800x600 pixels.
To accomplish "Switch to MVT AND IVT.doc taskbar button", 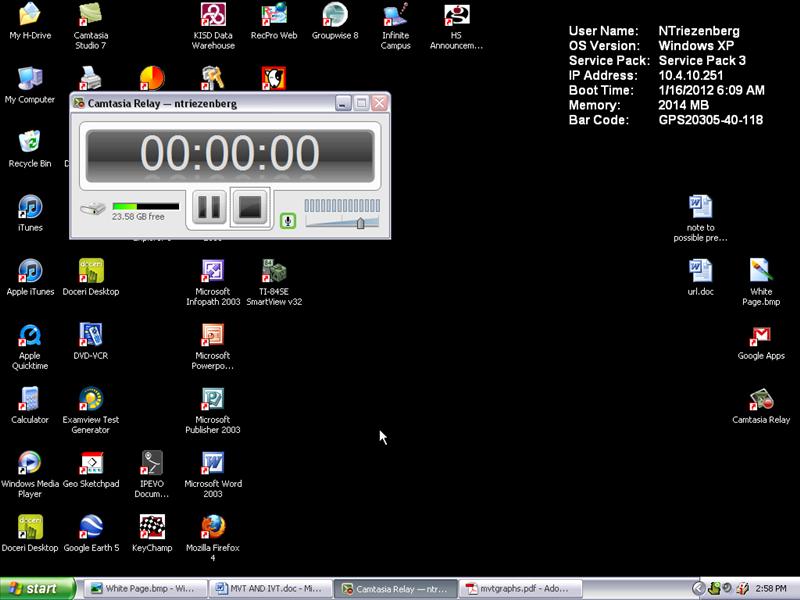I will [270, 589].
